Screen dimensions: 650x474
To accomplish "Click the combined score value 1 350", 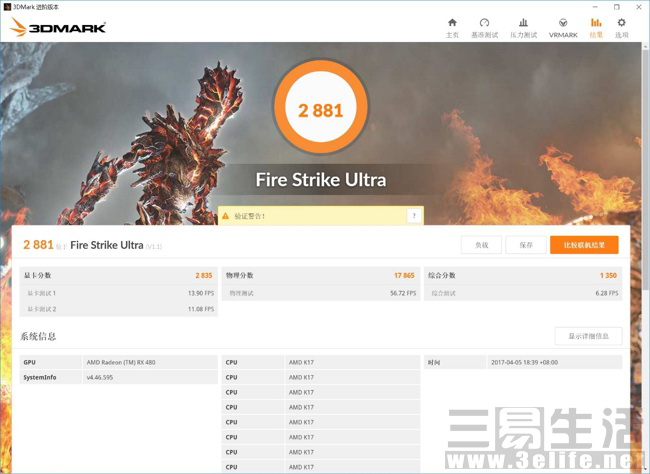I will coord(608,275).
